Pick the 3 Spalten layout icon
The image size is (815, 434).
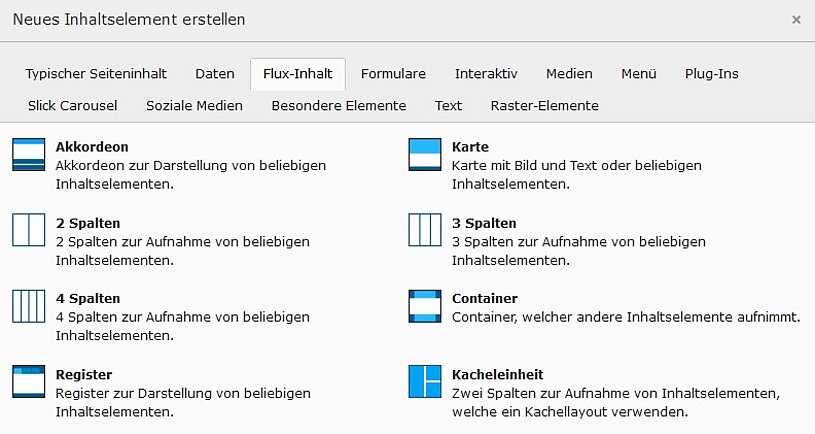click(x=425, y=230)
